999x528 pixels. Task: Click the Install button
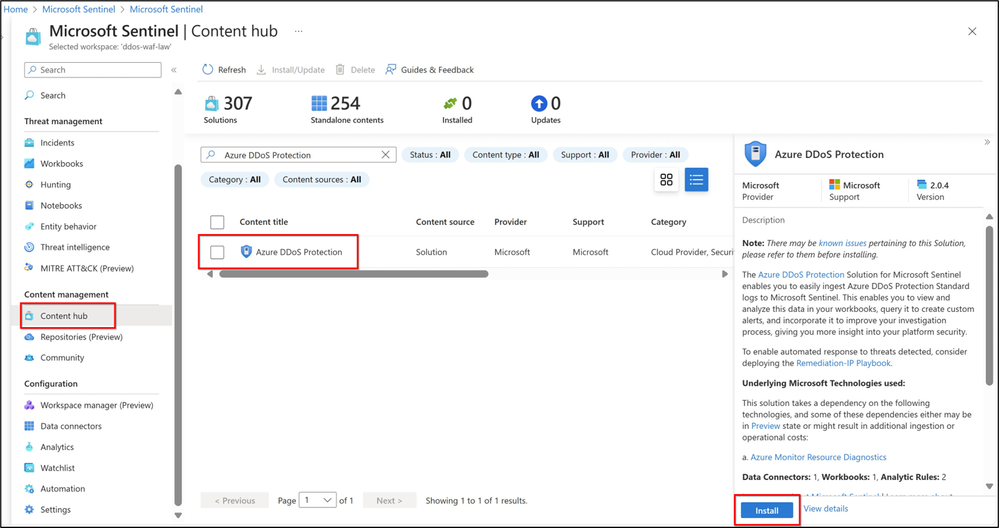coord(767,510)
